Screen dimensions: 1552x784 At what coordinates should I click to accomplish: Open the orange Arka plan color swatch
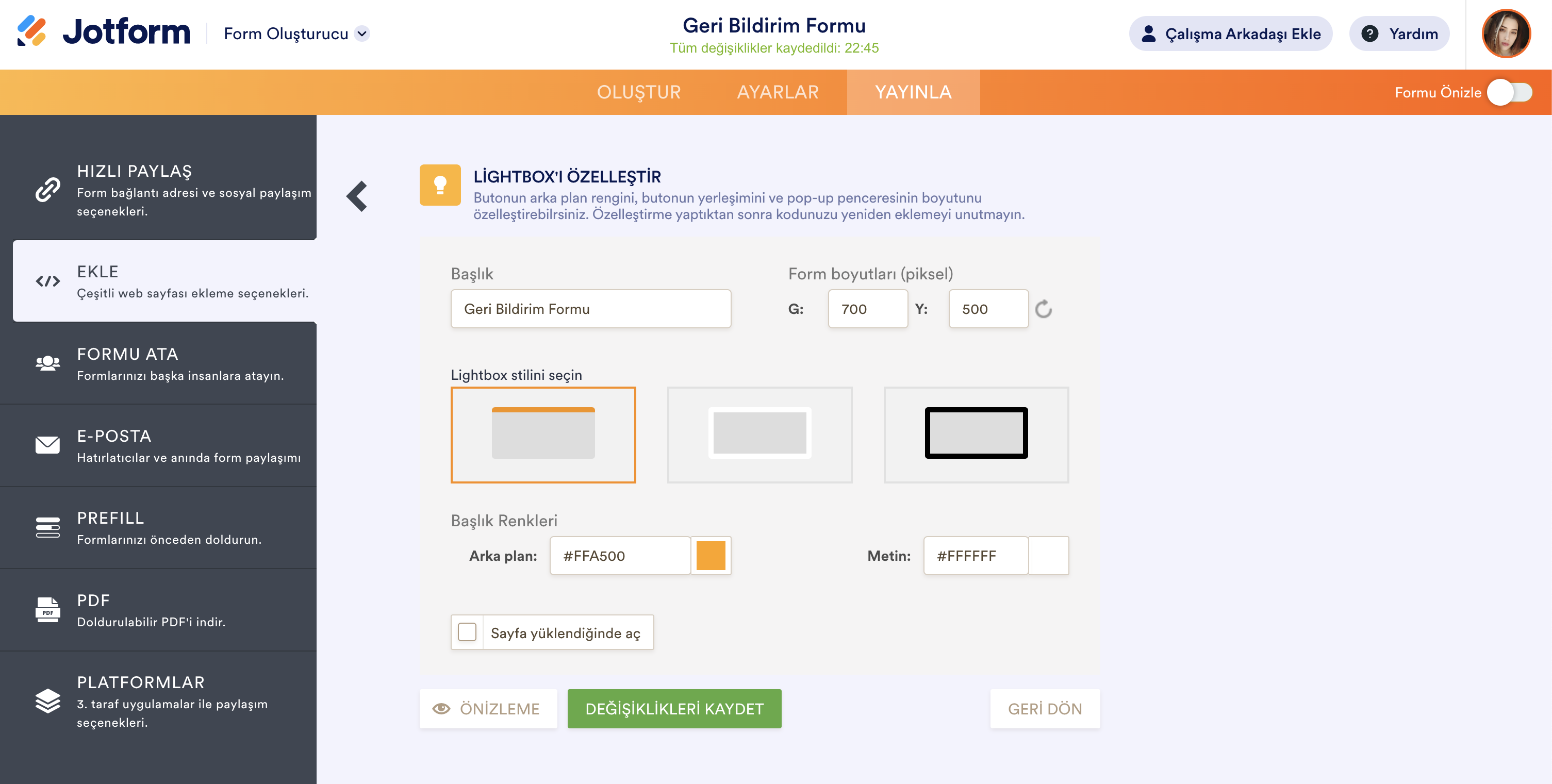click(711, 556)
